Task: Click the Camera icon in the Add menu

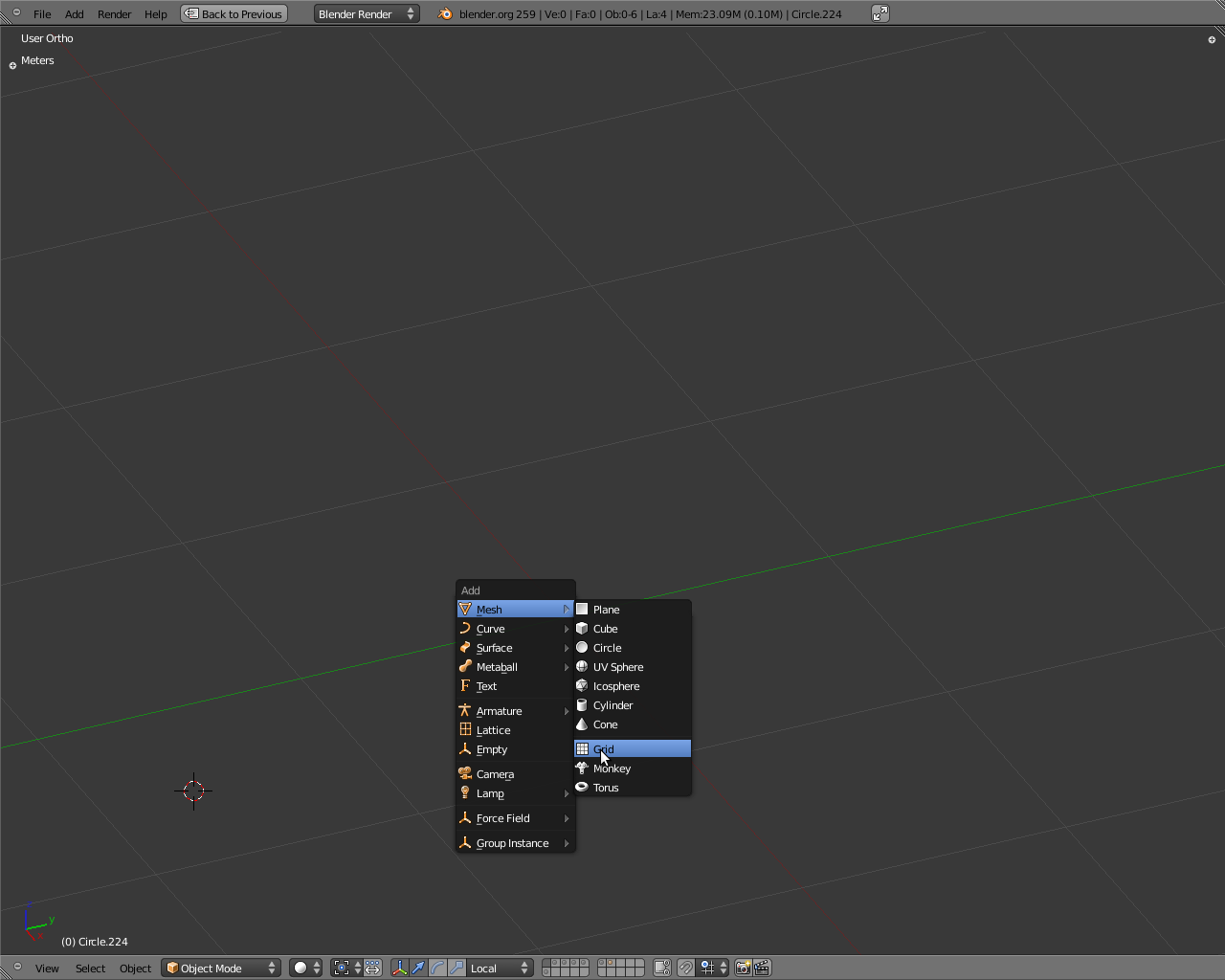Action: coord(465,773)
